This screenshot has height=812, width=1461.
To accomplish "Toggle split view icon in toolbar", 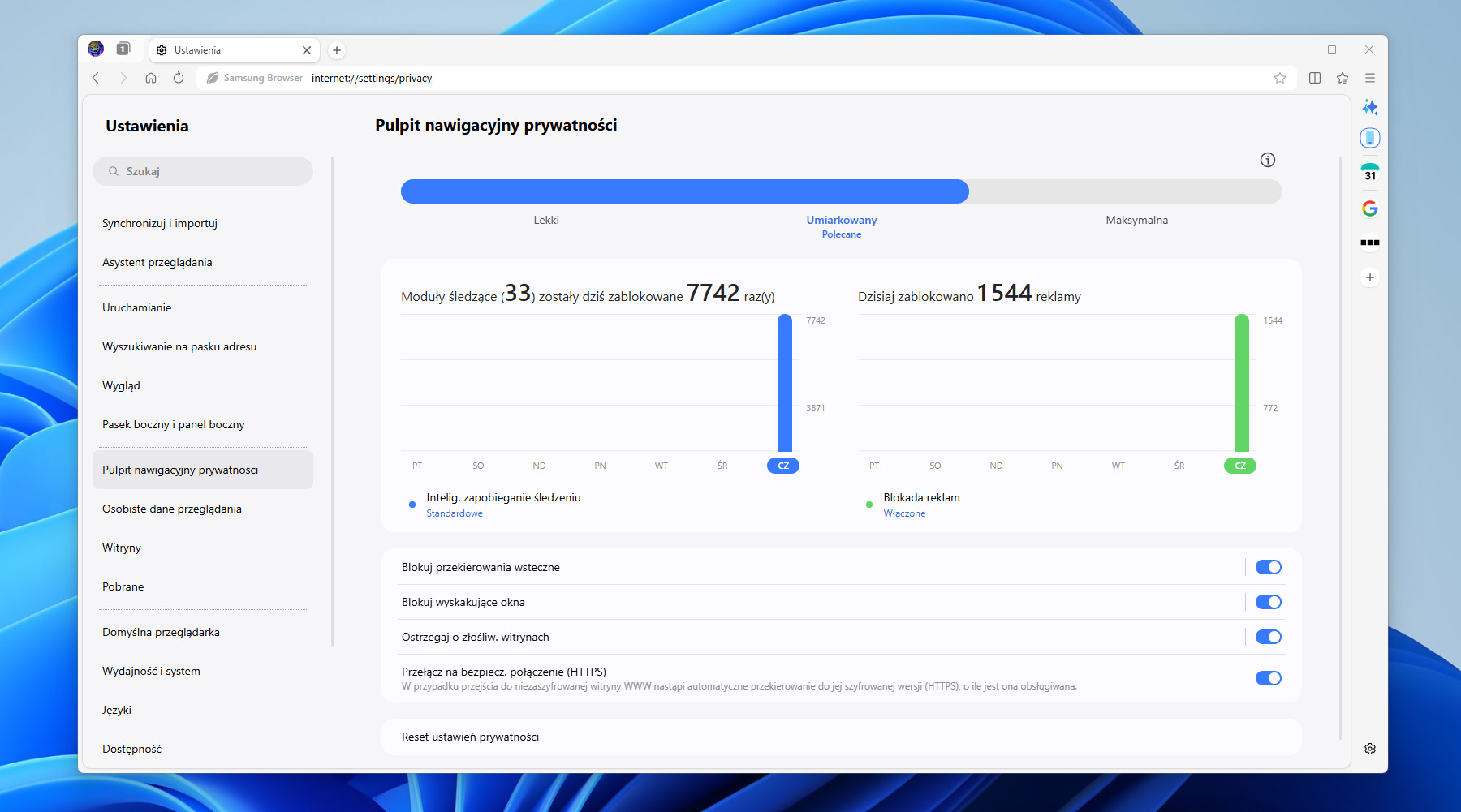I will pos(1315,78).
